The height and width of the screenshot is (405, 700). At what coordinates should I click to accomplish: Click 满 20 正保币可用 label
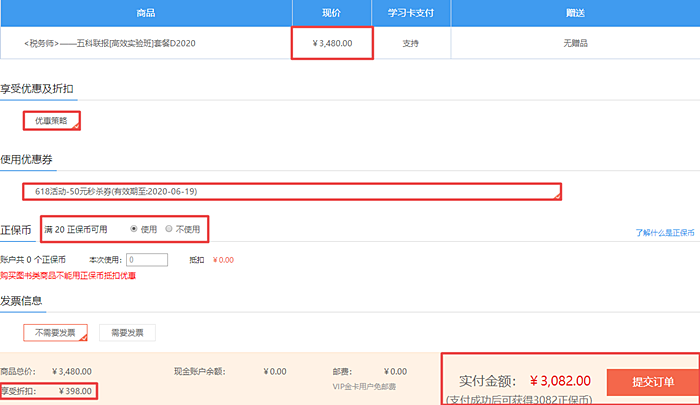(x=75, y=230)
